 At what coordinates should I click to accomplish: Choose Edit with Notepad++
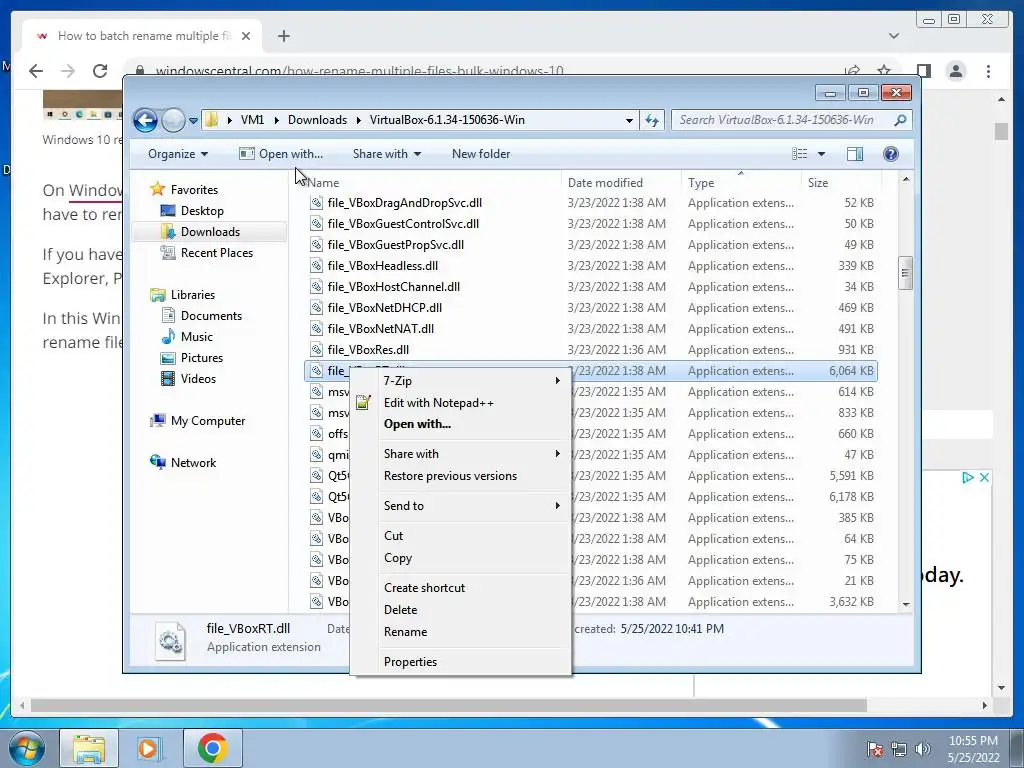coord(461,403)
